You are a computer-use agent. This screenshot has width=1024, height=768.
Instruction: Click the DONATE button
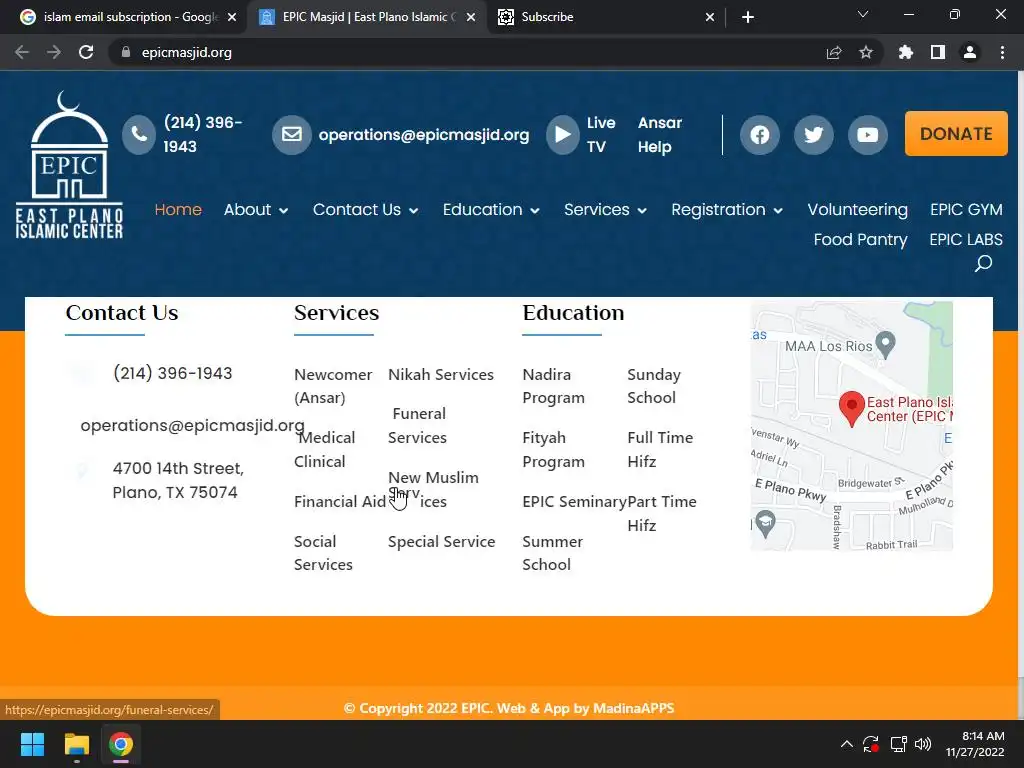tap(956, 133)
